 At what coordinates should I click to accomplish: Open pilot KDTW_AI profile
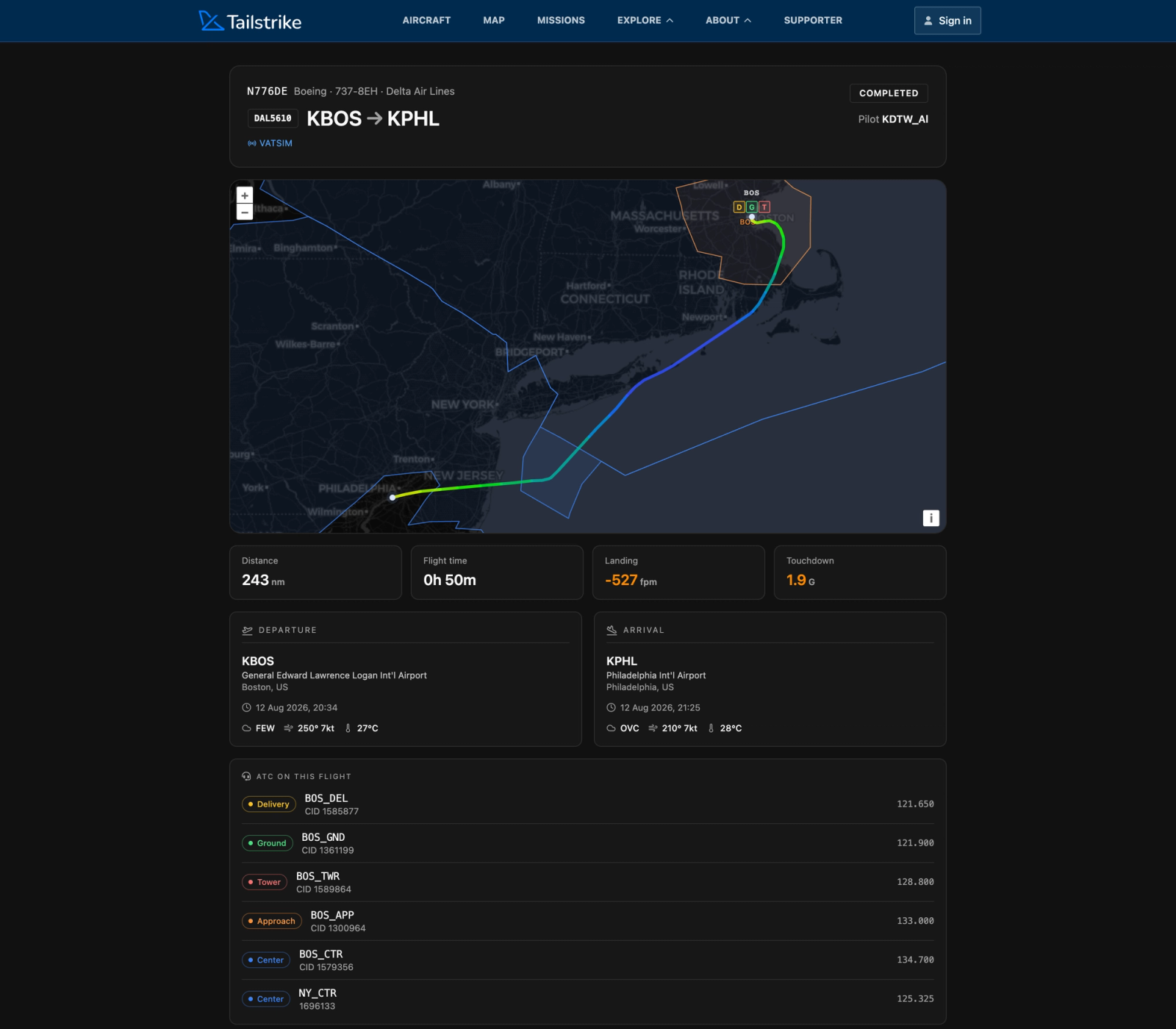point(905,119)
